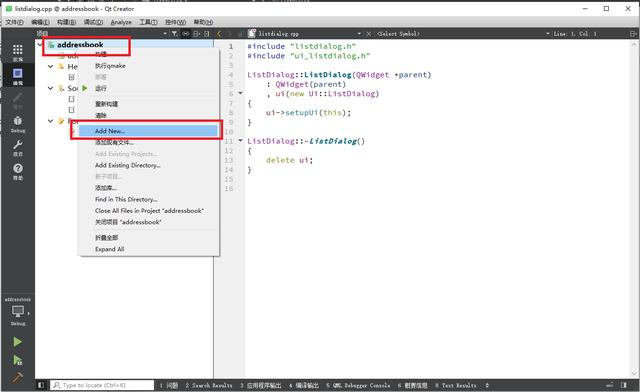Open the Help menu
Screen dimensions: 640x392
[x=203, y=22]
